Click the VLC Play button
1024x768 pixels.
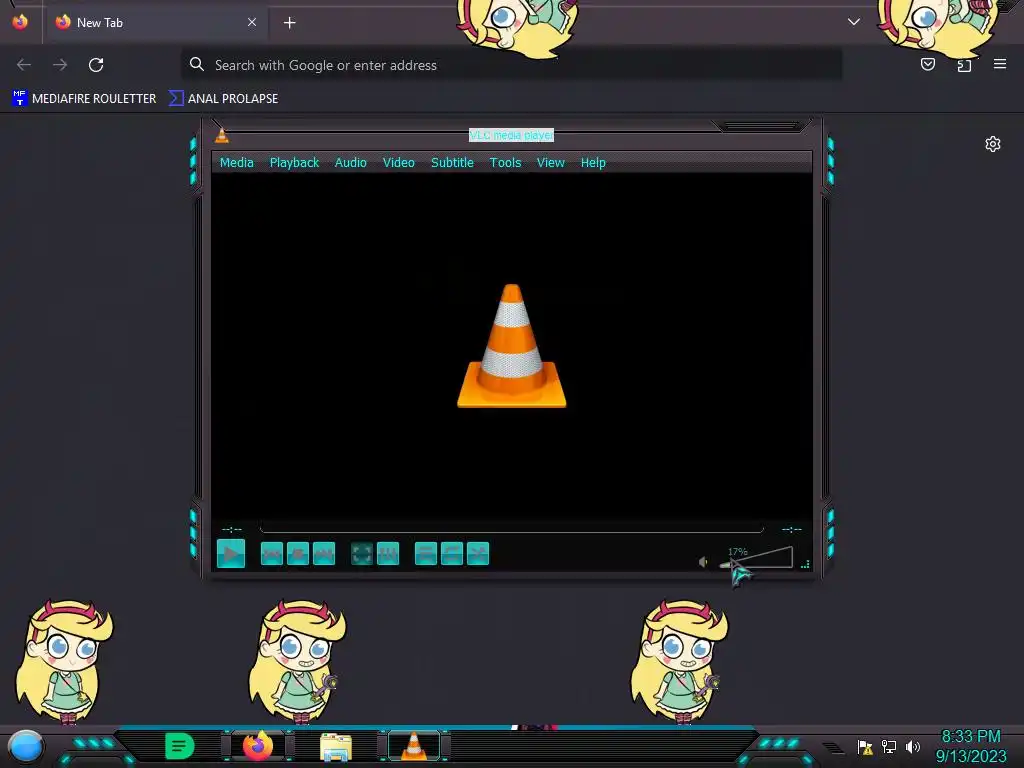click(231, 554)
